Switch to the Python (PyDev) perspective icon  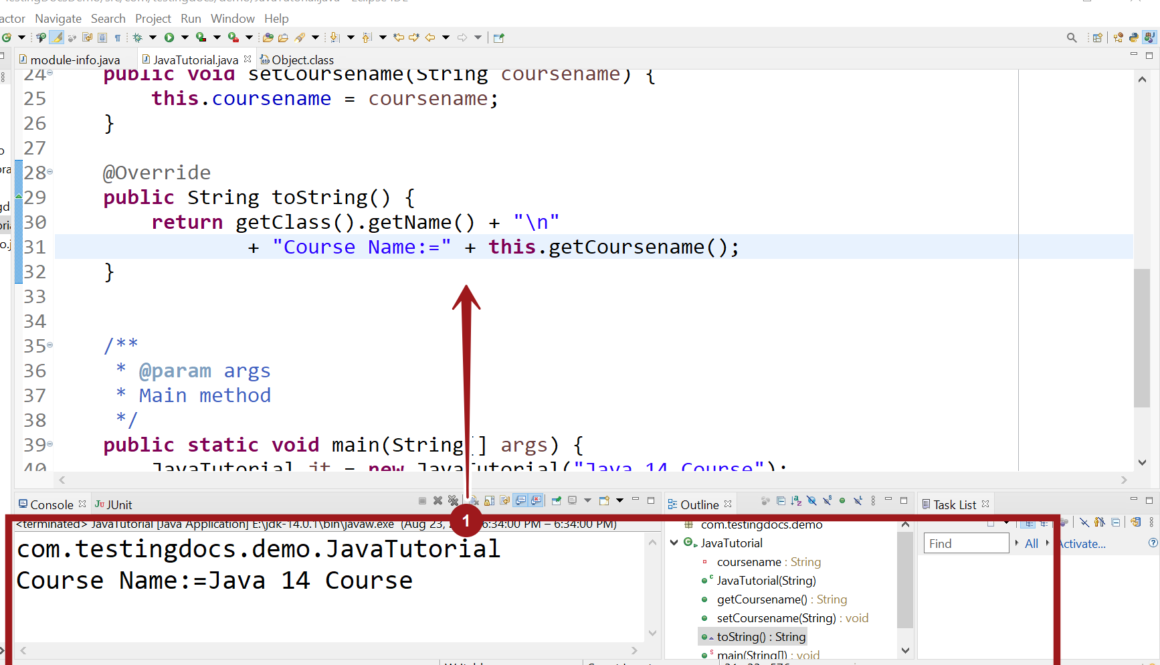1135,38
